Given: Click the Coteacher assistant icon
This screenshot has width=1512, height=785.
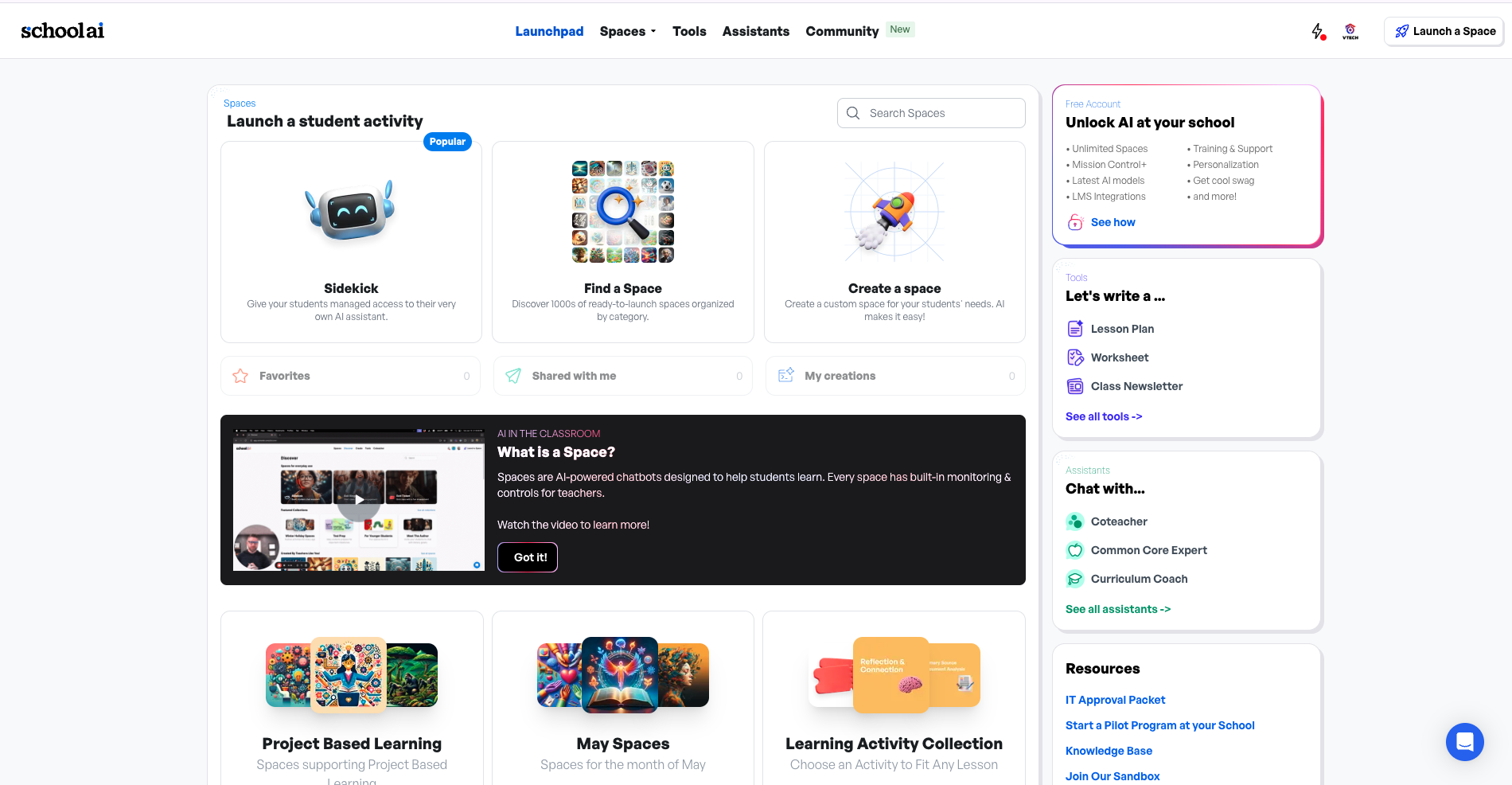Looking at the screenshot, I should pos(1075,521).
